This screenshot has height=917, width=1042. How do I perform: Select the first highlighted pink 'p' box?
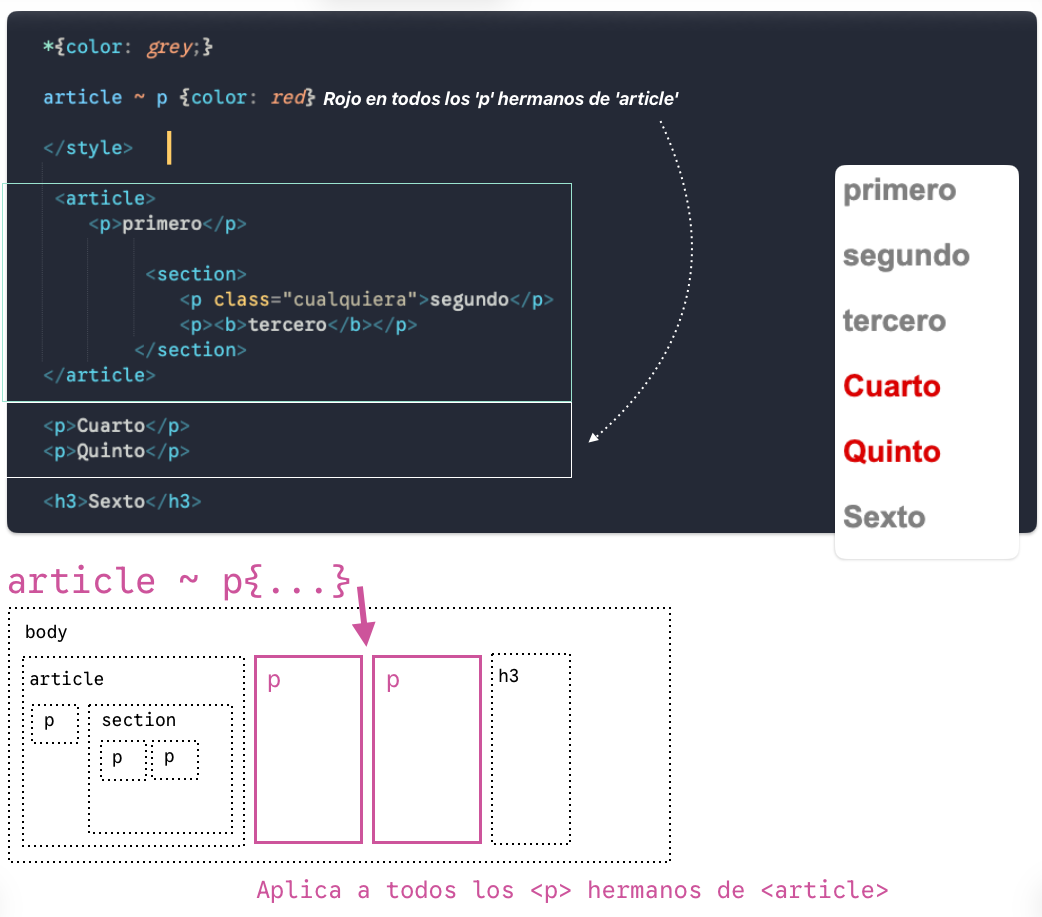[x=308, y=748]
